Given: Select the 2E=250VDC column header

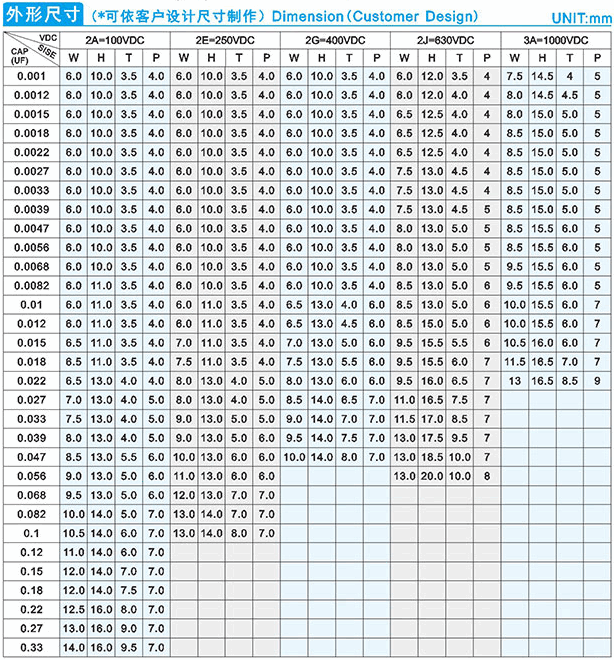Looking at the screenshot, I should click(225, 38).
